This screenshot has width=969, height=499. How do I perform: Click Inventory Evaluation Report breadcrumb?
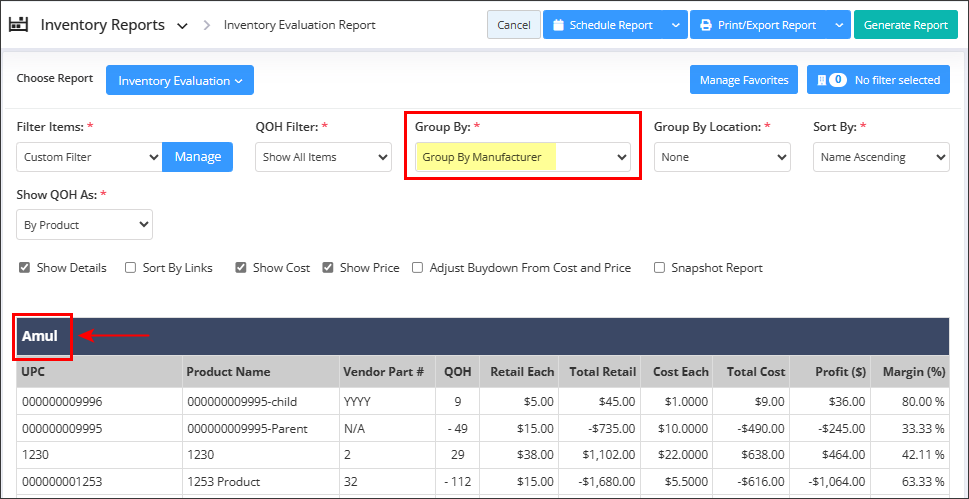300,25
